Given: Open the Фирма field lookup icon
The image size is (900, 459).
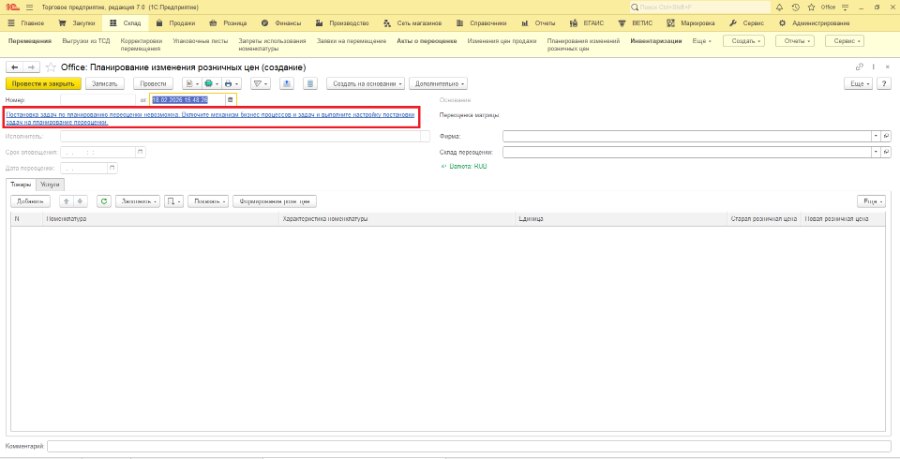Looking at the screenshot, I should click(886, 136).
